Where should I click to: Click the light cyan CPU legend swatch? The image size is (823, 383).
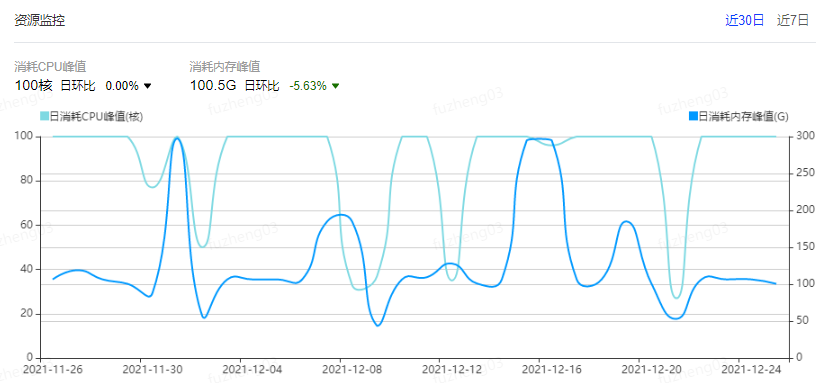[45, 116]
